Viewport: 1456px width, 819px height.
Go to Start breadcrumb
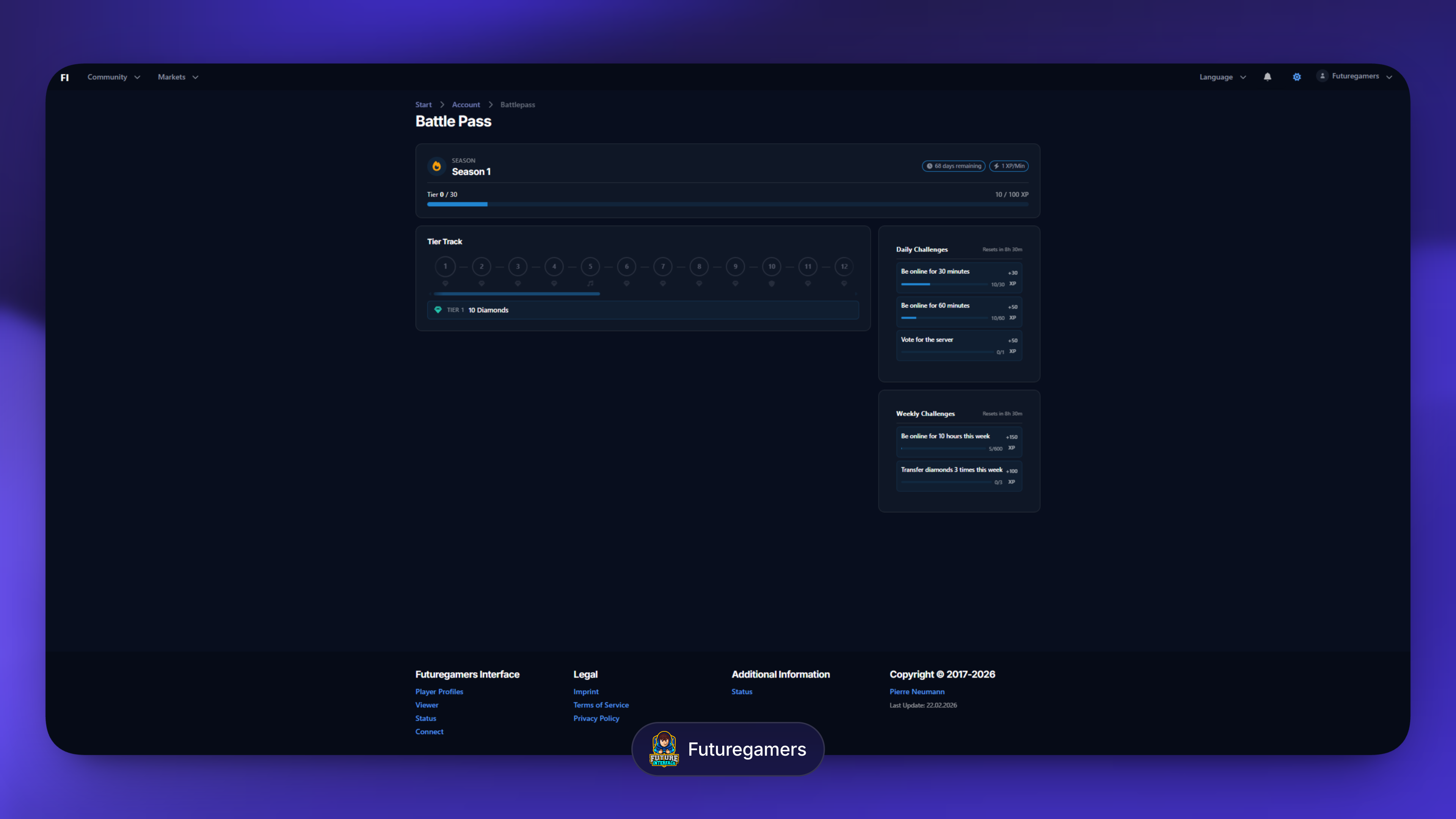423,105
